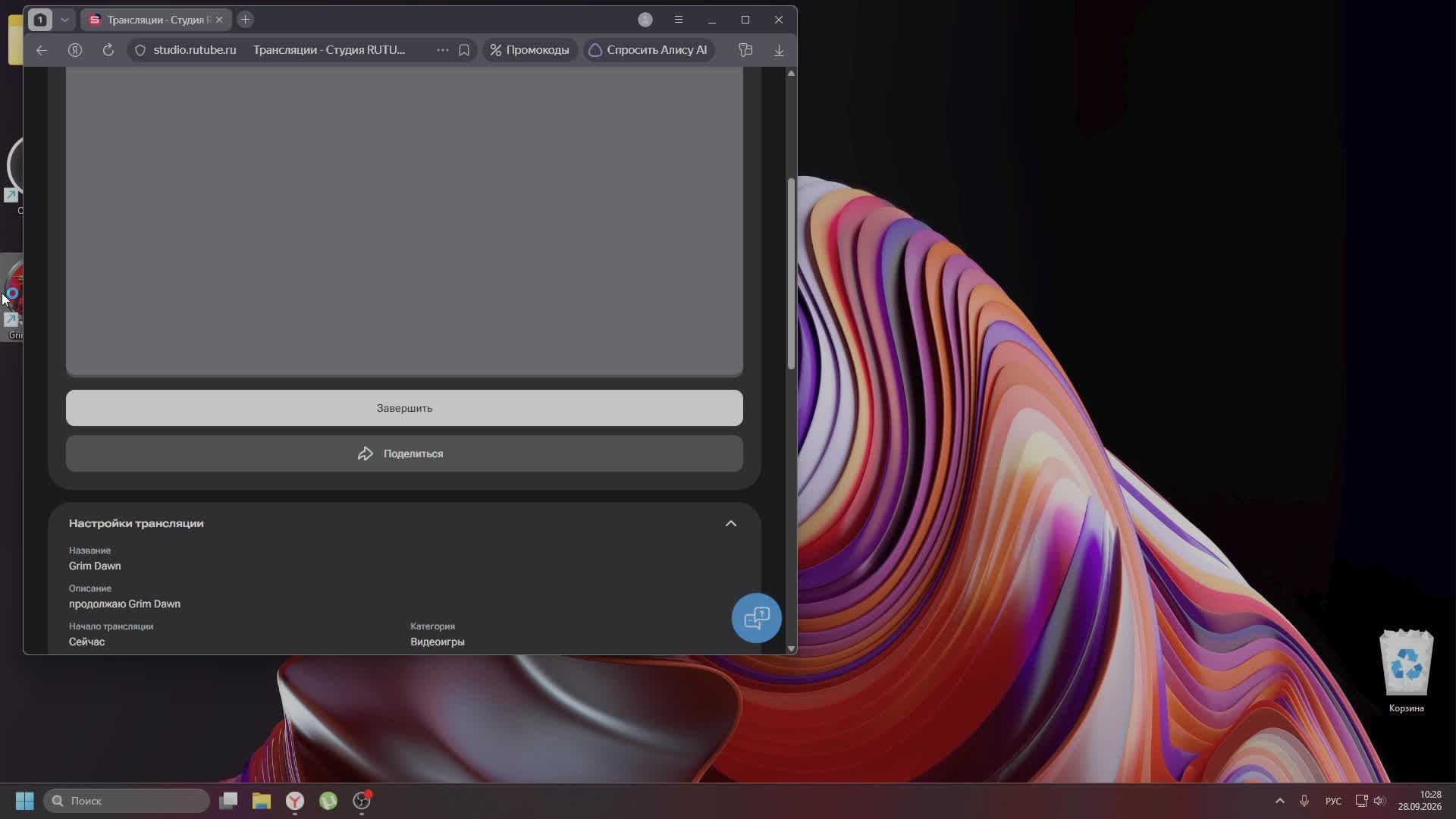Screen dimensions: 1456x819
Task: Open File Explorer from the taskbar
Action: [x=262, y=801]
